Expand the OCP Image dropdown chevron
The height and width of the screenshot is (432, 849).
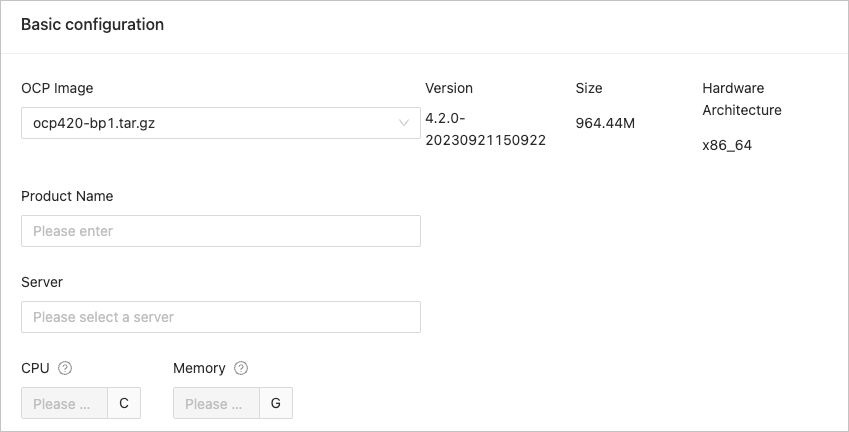click(404, 123)
